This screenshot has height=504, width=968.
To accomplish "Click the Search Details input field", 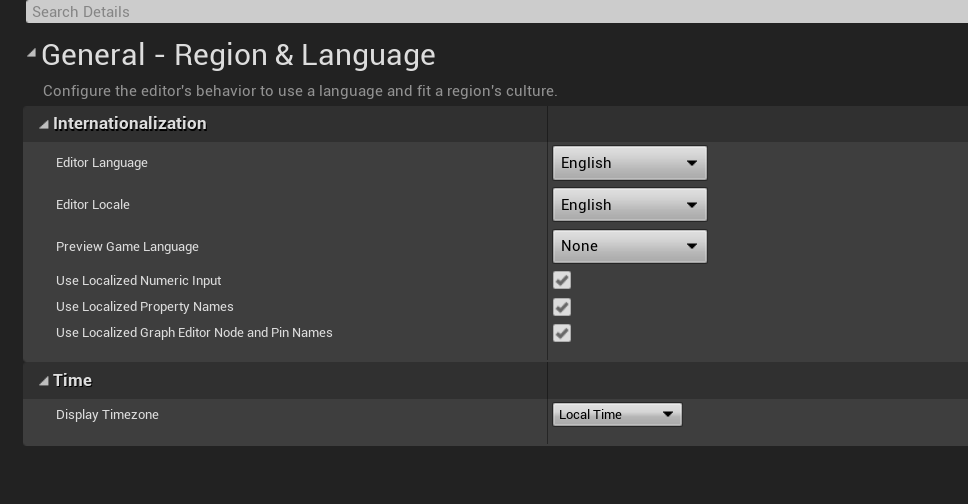I will pyautogui.click(x=497, y=11).
